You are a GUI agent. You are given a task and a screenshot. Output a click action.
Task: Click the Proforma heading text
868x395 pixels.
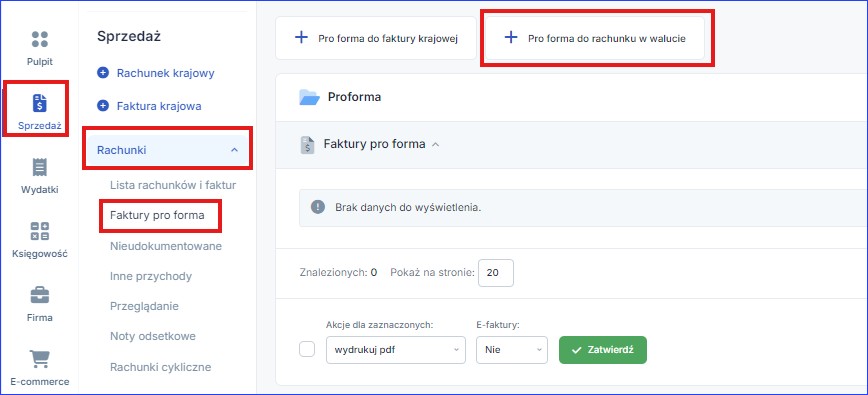point(354,97)
